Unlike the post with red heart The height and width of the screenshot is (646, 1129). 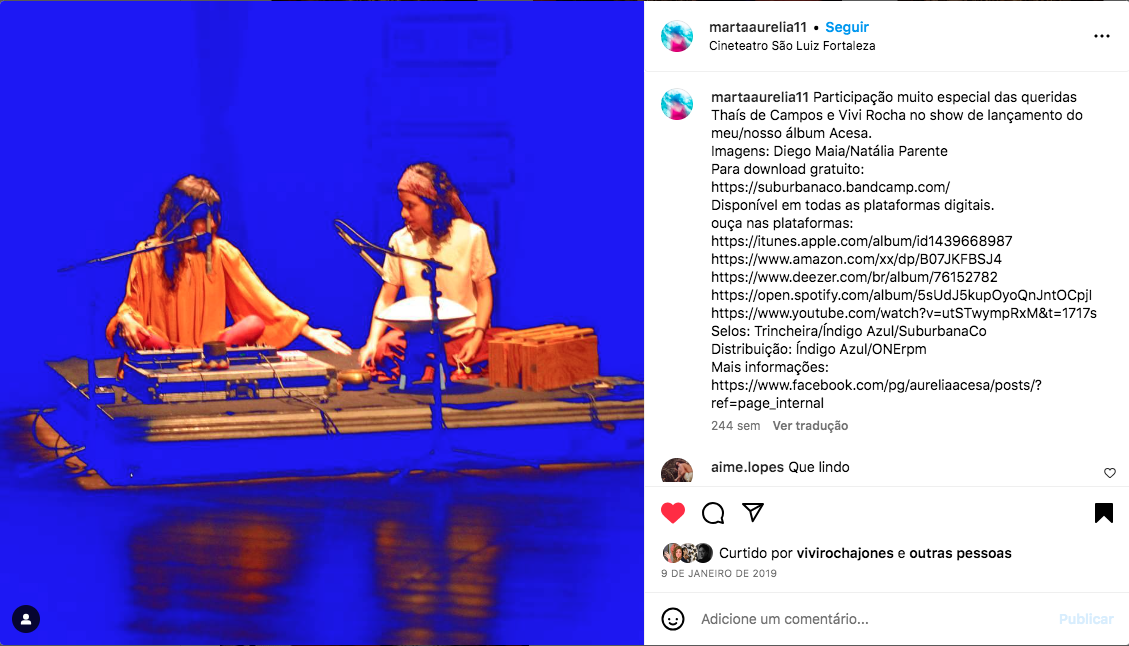(x=673, y=513)
